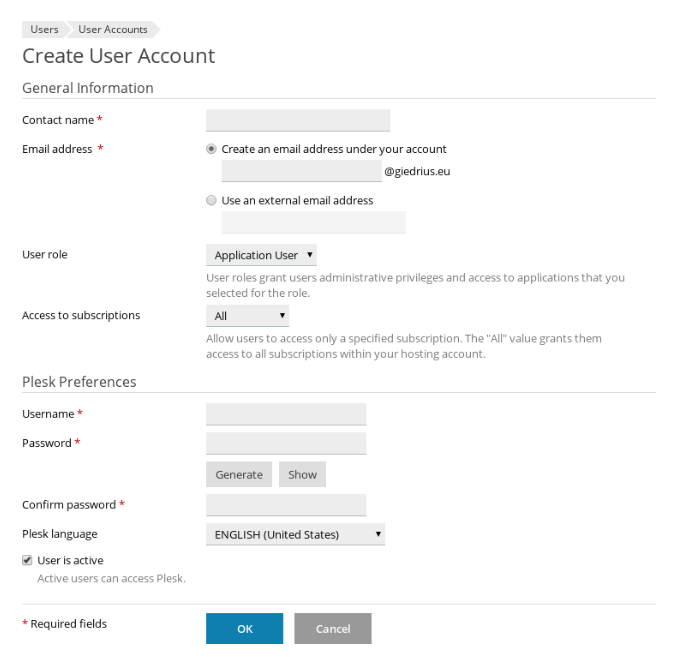The width and height of the screenshot is (673, 657).
Task: Click the email field before @giedrius.eu
Action: (302, 171)
